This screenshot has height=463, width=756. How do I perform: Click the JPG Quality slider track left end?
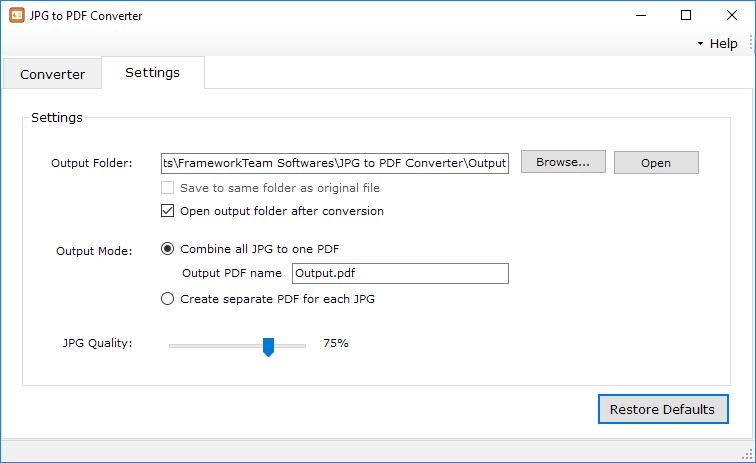172,346
